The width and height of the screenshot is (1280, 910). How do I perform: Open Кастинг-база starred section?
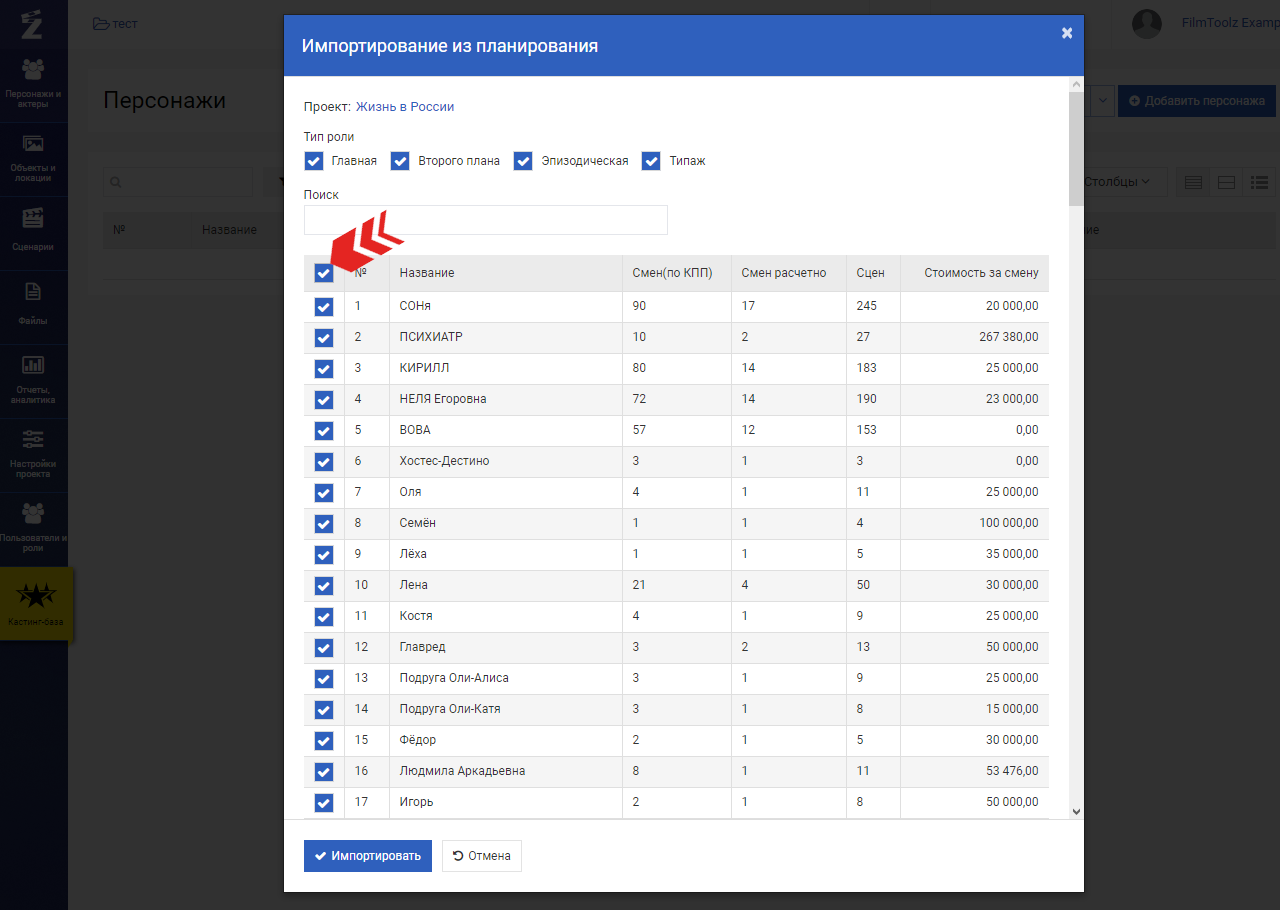(x=36, y=604)
